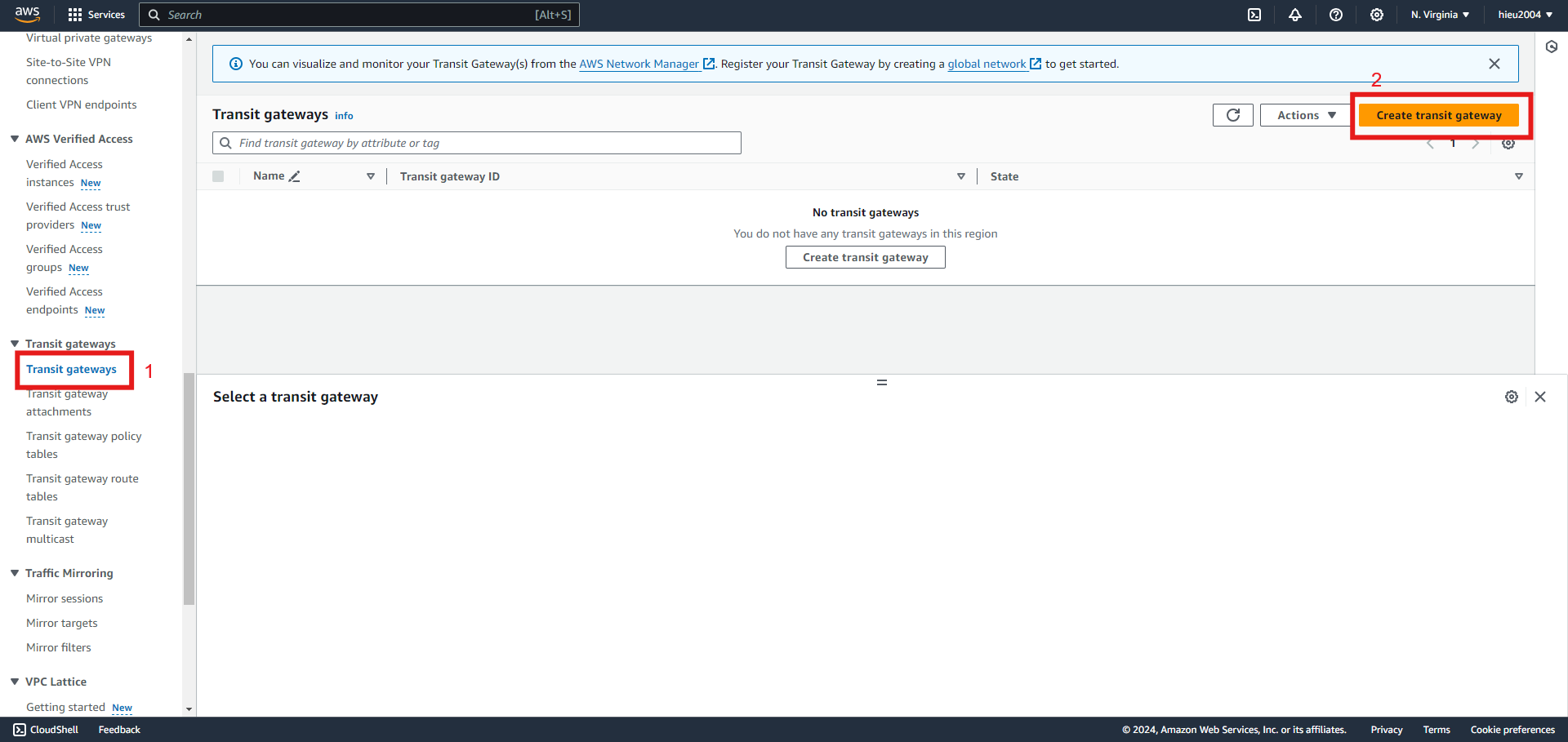Open Transit gateway attachments in sidebar
Image resolution: width=1568 pixels, height=742 pixels.
click(x=67, y=402)
